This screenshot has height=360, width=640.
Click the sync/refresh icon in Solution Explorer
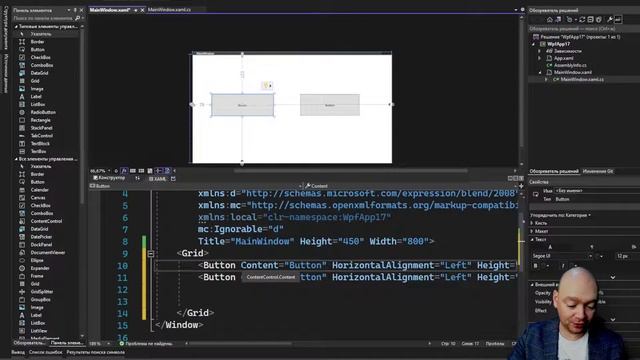[582, 19]
